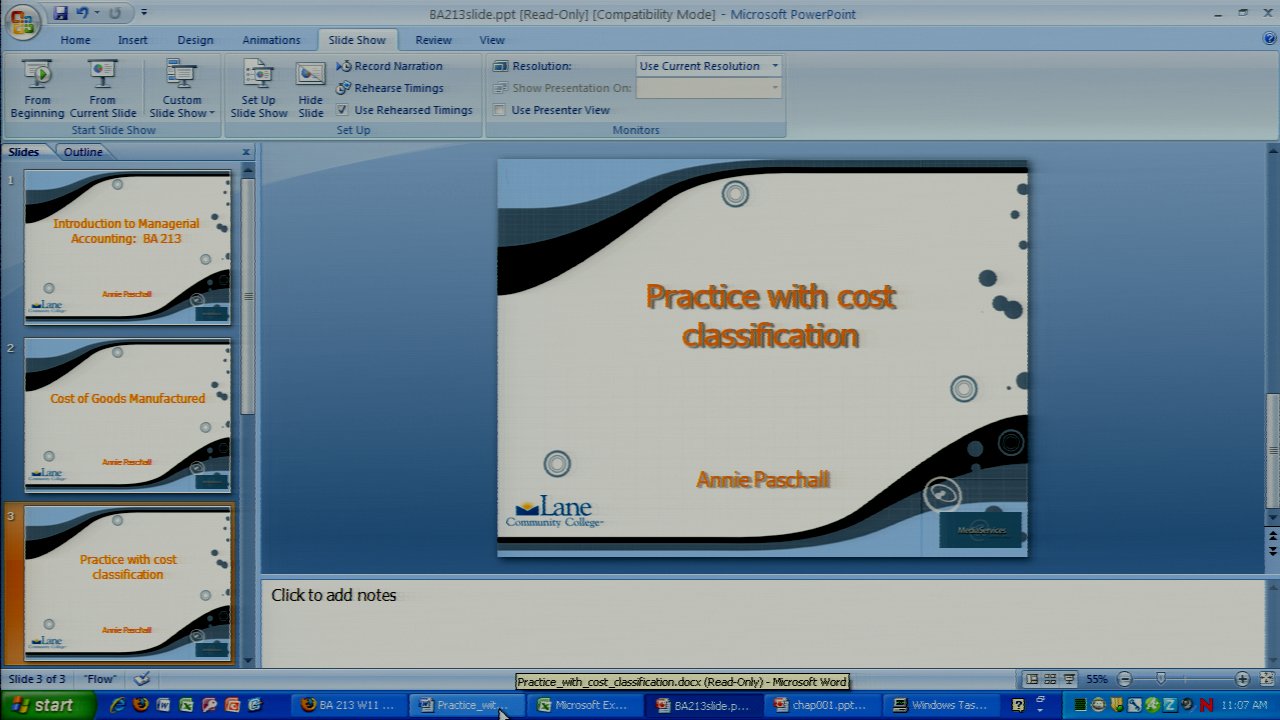Switch to the Animations tab
Screen dimensions: 1280x720
point(271,40)
